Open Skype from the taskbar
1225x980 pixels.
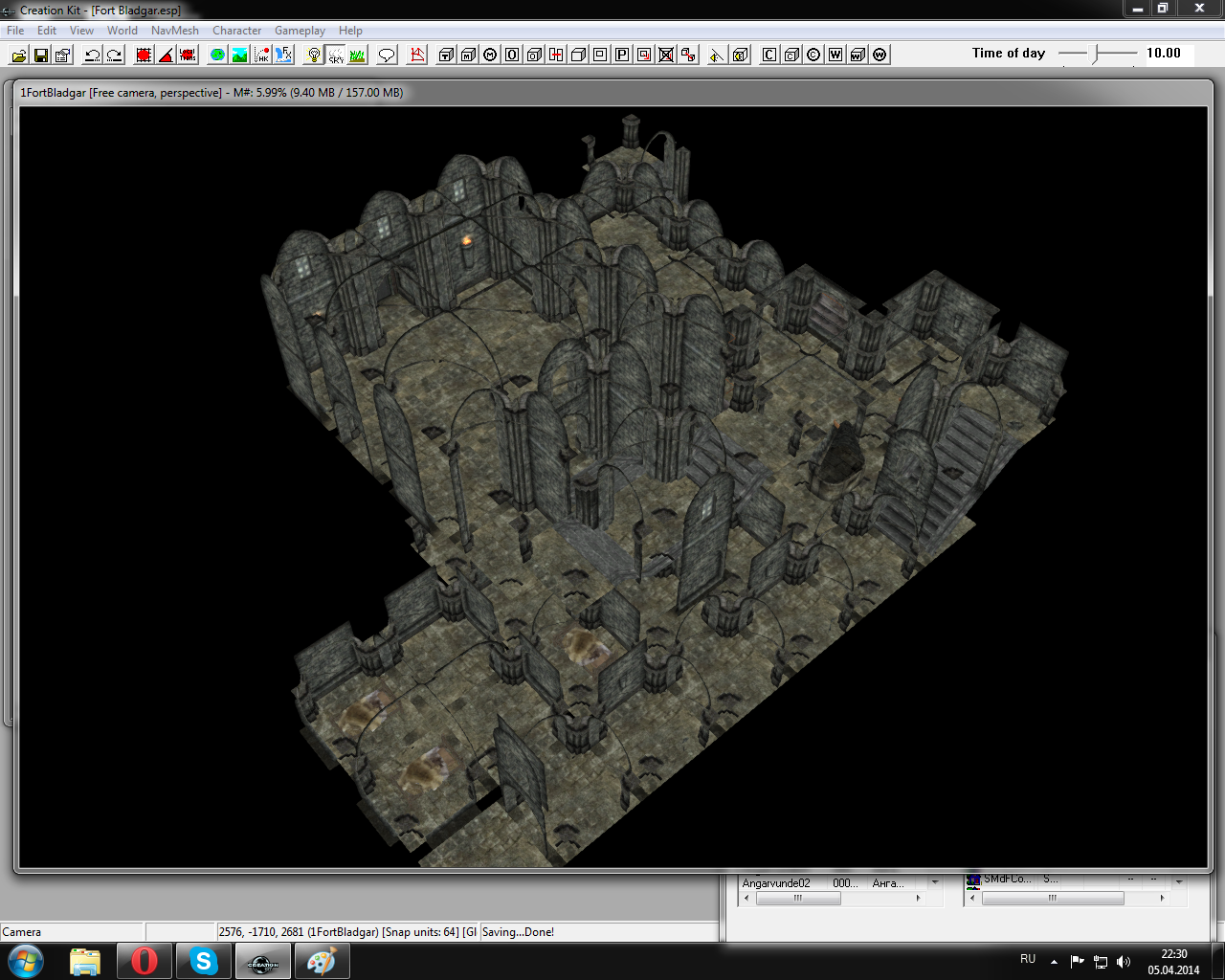click(204, 962)
